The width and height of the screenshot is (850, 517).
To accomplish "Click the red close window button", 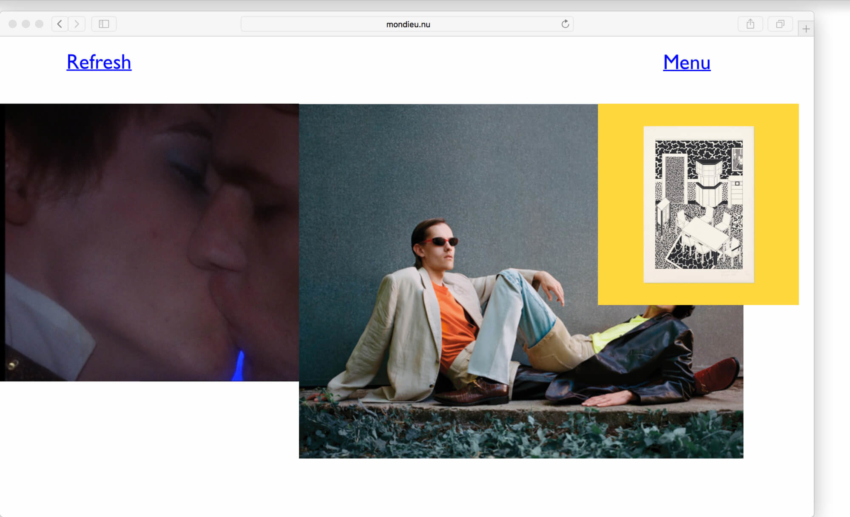I will point(12,24).
